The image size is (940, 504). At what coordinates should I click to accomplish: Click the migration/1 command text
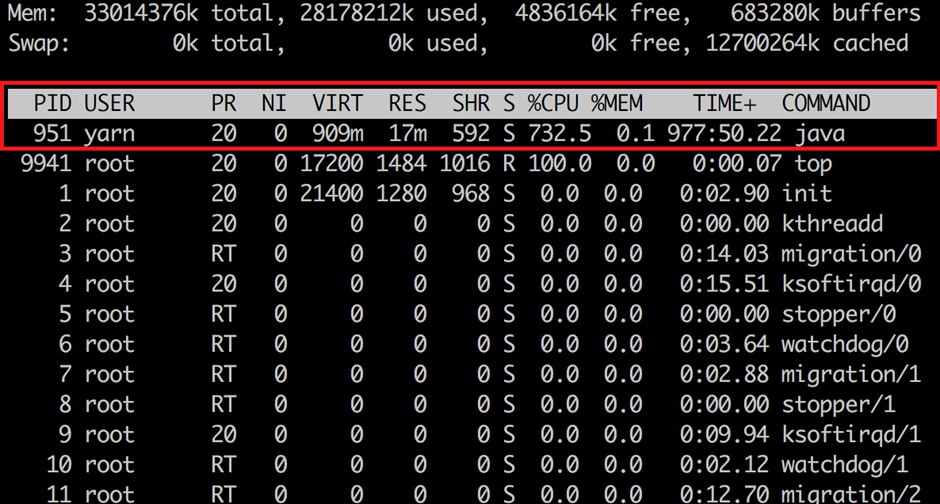tap(851, 375)
